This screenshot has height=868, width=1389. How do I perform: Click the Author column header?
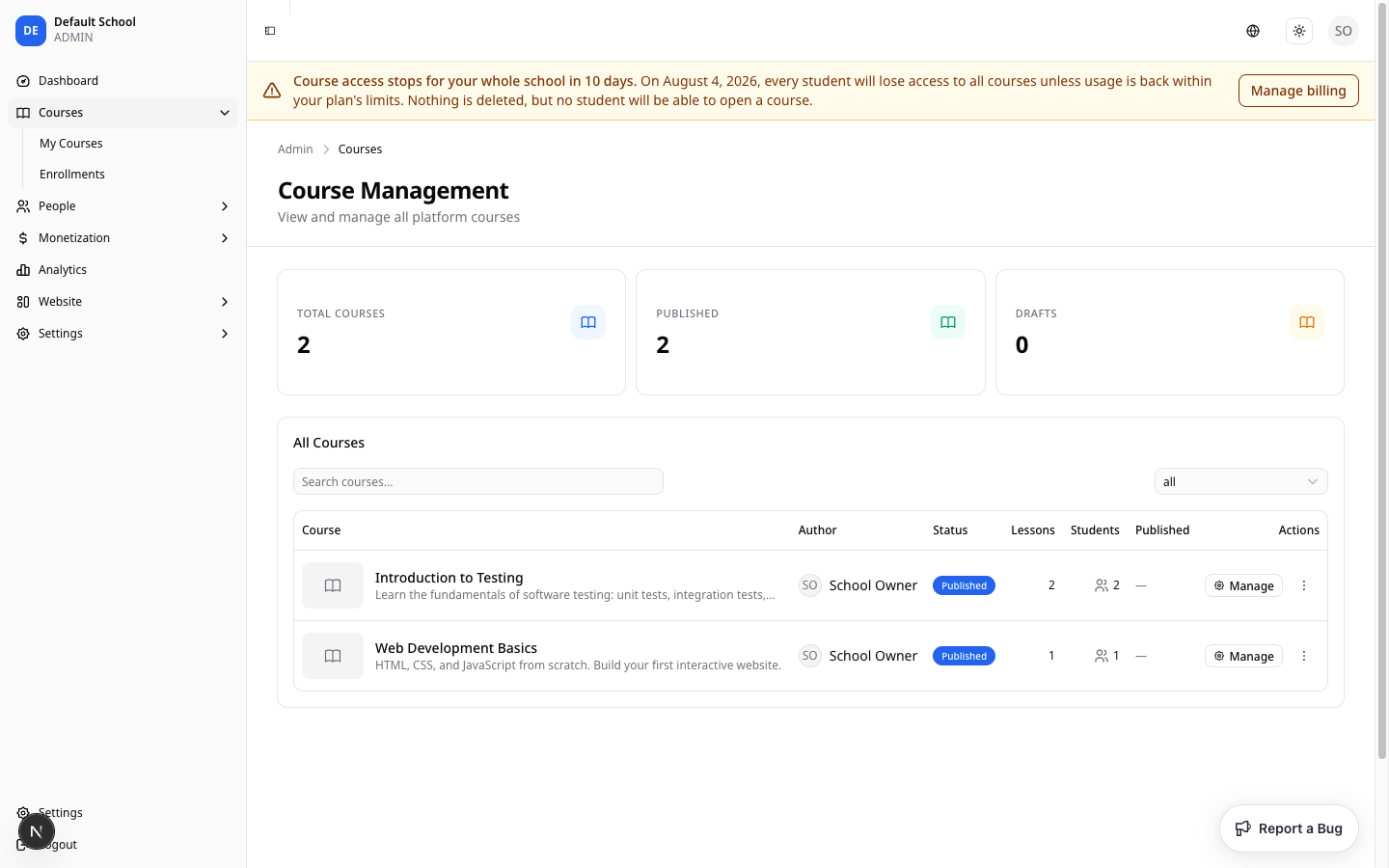click(817, 530)
